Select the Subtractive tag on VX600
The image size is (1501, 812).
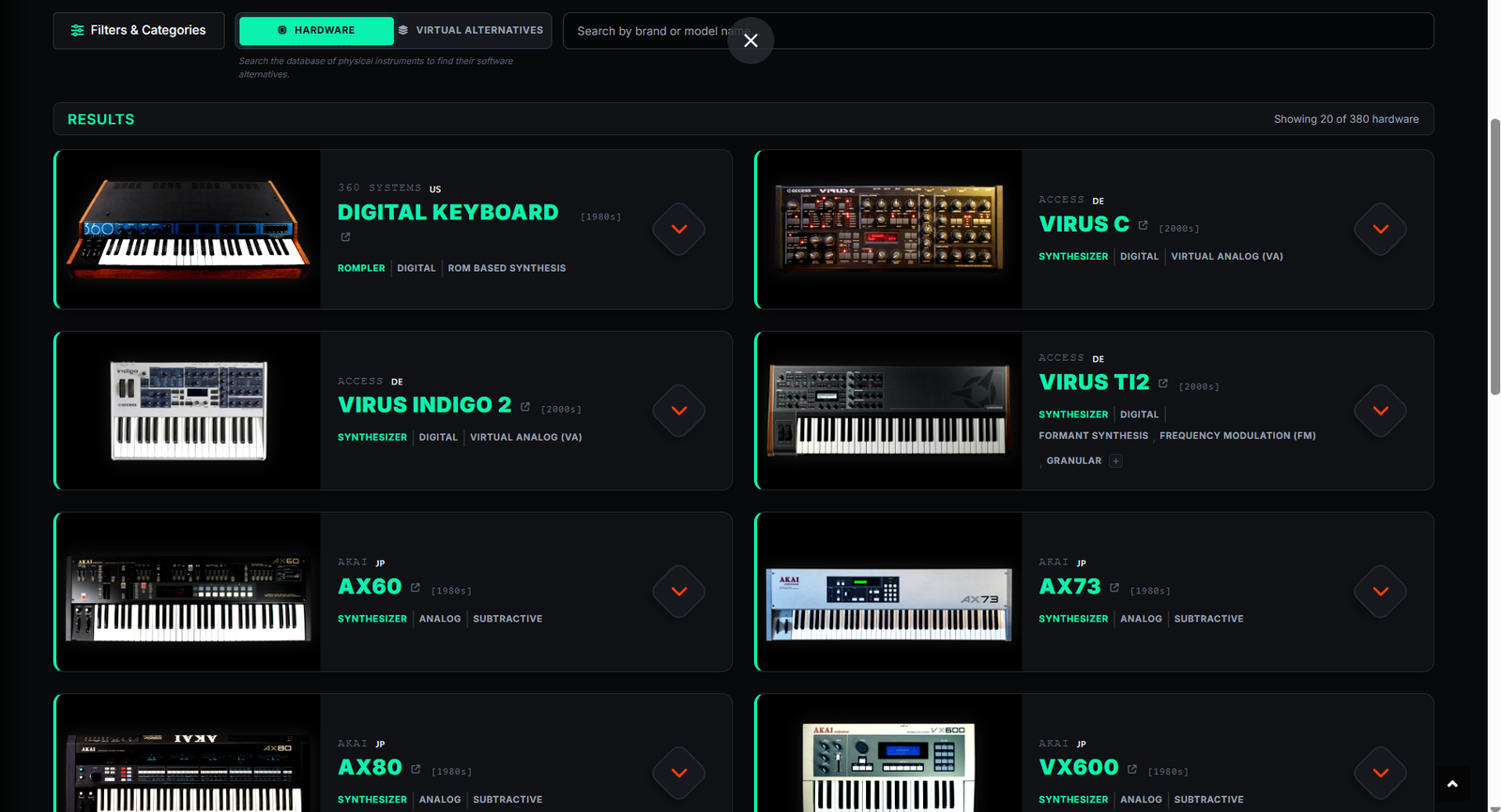click(x=1208, y=800)
